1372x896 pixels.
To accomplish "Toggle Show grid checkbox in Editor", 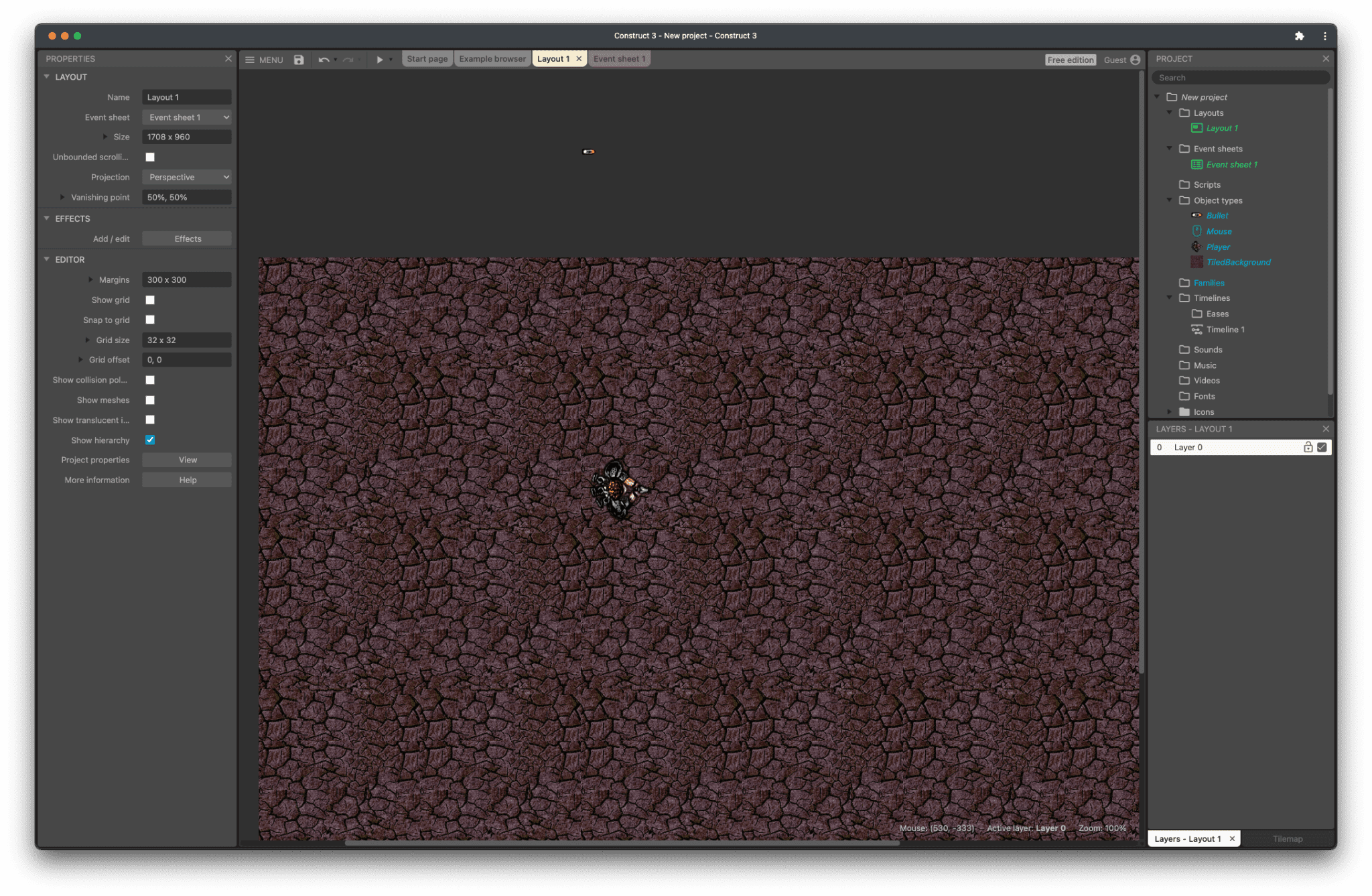I will (x=151, y=300).
